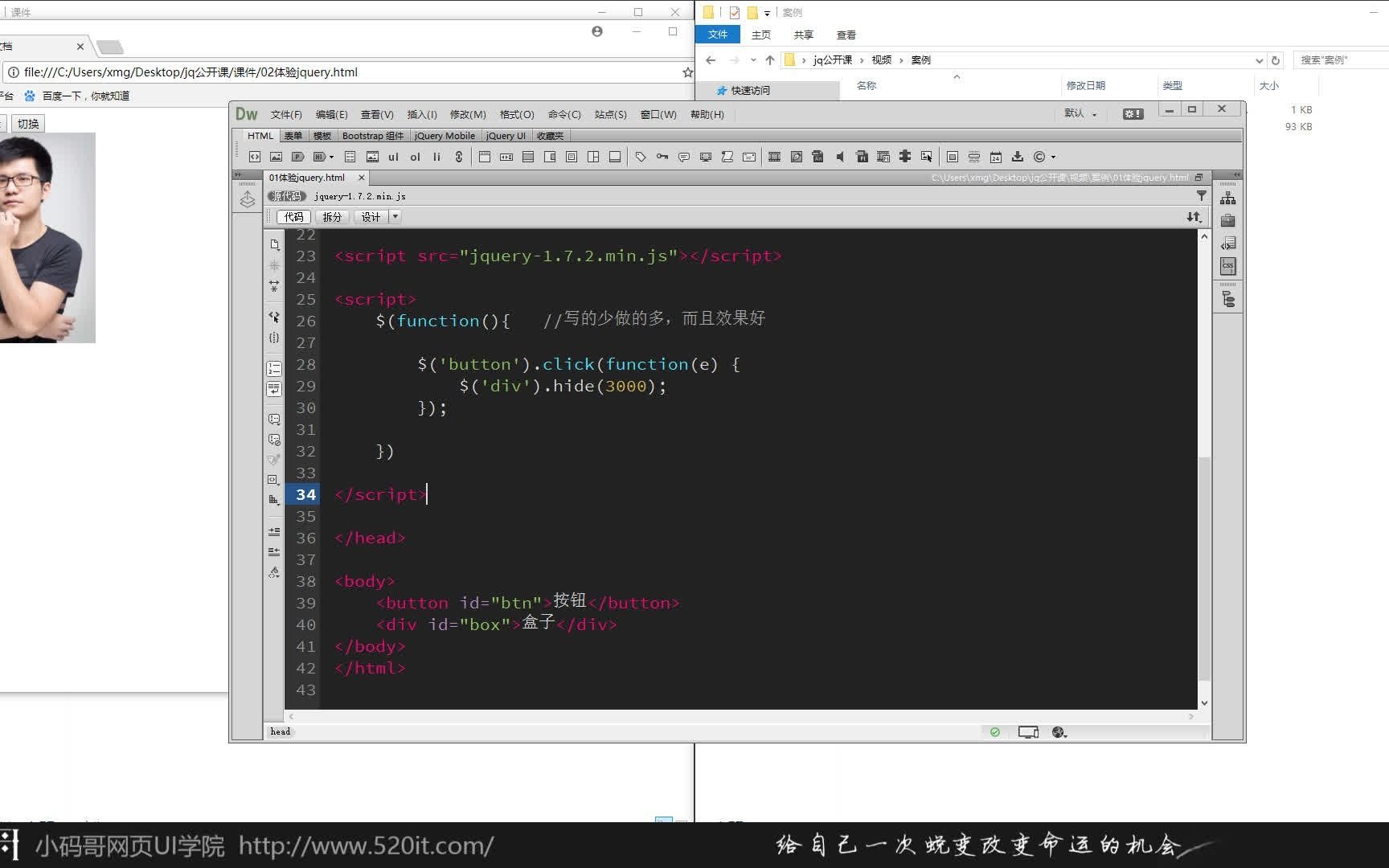
Task: Indent code with the coding toolbar
Action: click(x=274, y=532)
